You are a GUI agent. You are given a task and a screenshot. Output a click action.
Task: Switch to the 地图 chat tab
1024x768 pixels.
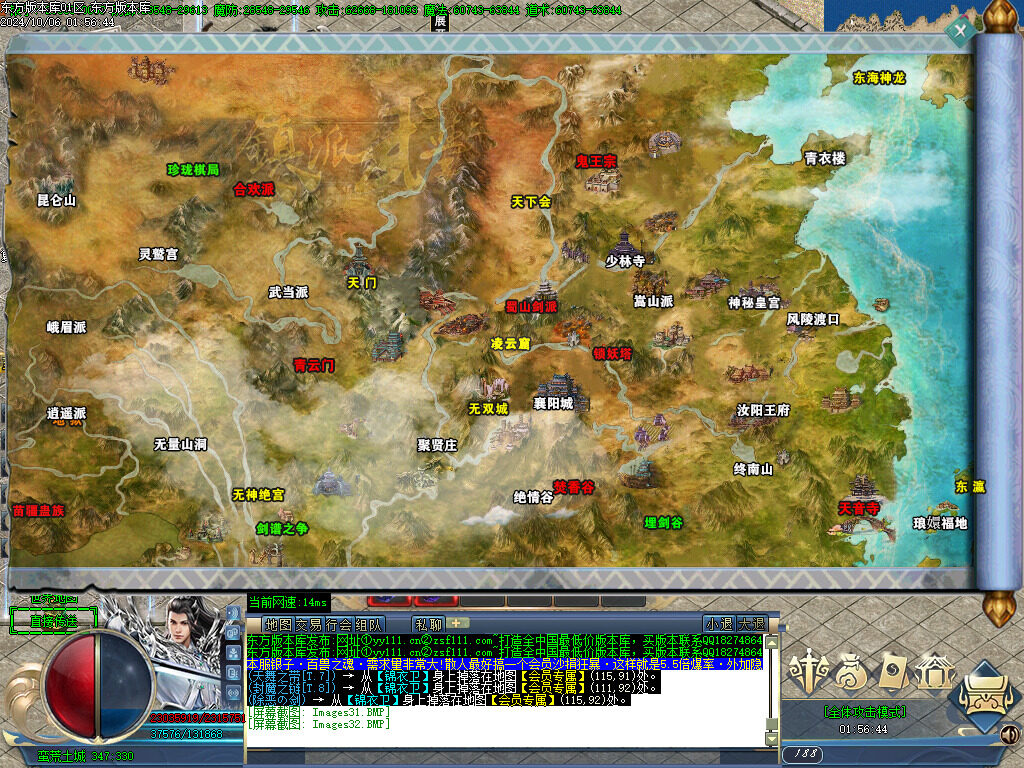pos(279,625)
